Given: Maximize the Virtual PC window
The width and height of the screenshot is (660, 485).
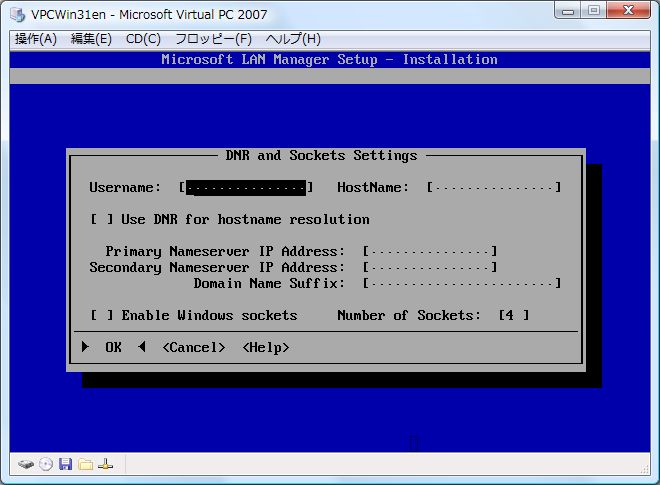Looking at the screenshot, I should point(594,10).
